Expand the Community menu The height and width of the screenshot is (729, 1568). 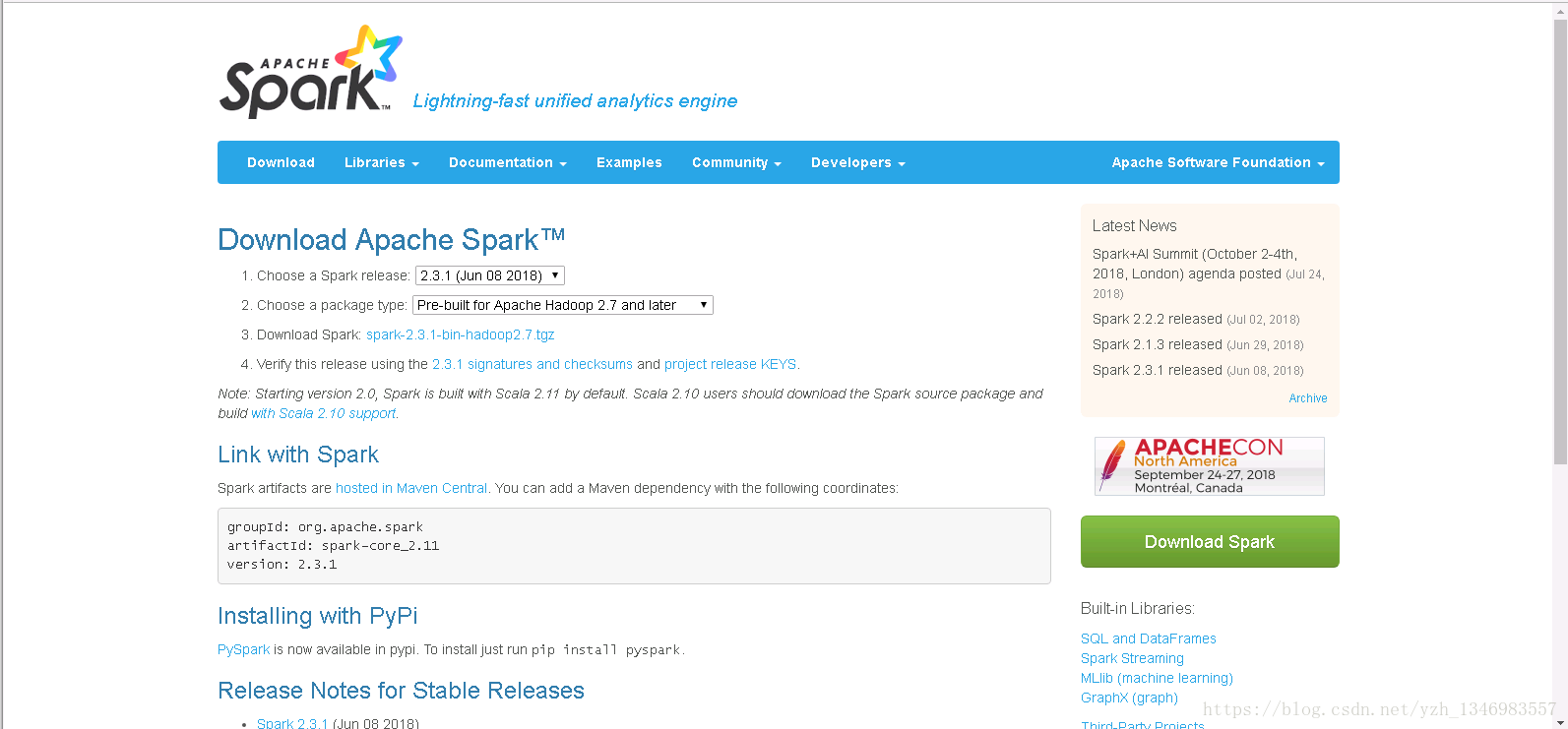[736, 162]
